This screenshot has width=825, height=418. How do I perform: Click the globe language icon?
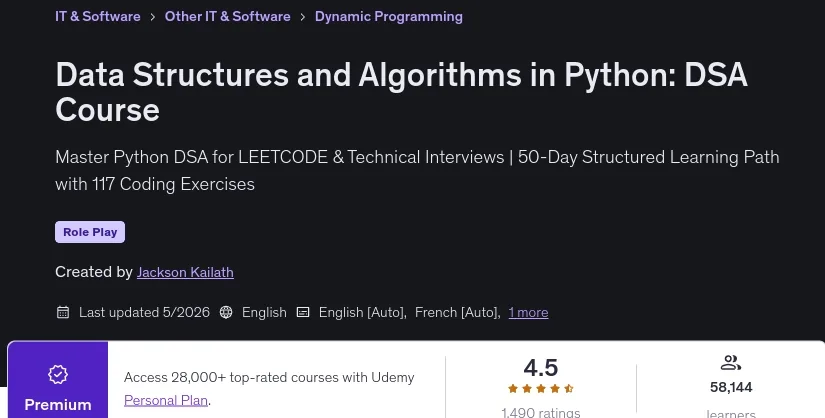226,312
